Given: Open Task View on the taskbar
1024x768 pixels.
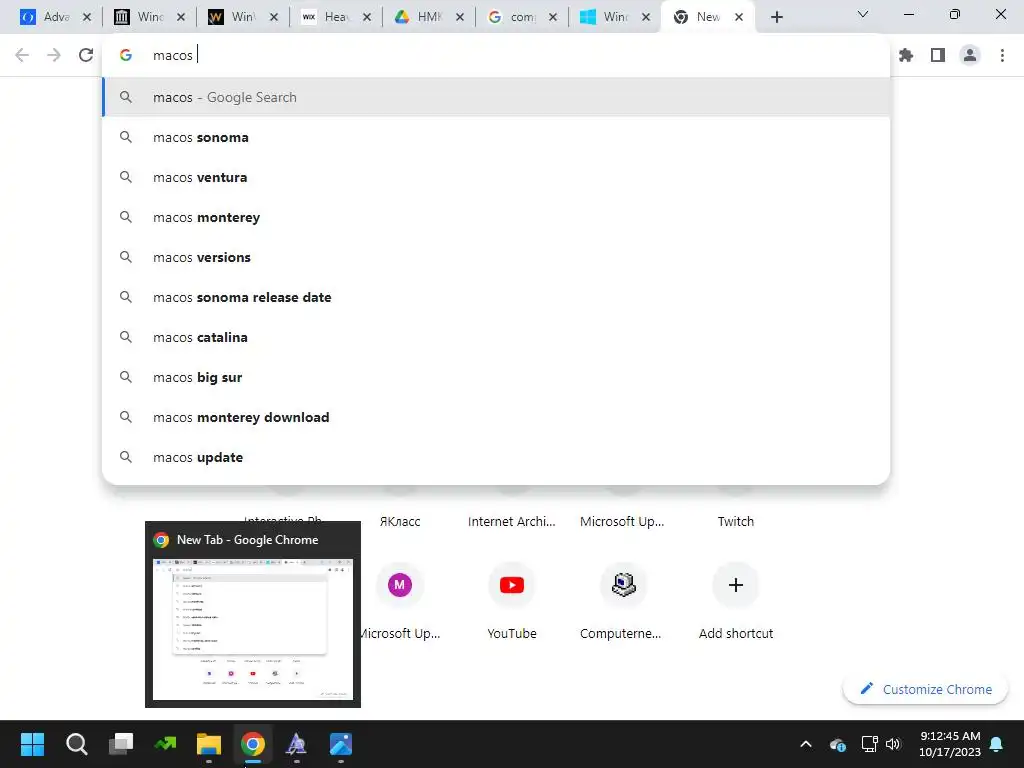Looking at the screenshot, I should coord(121,744).
